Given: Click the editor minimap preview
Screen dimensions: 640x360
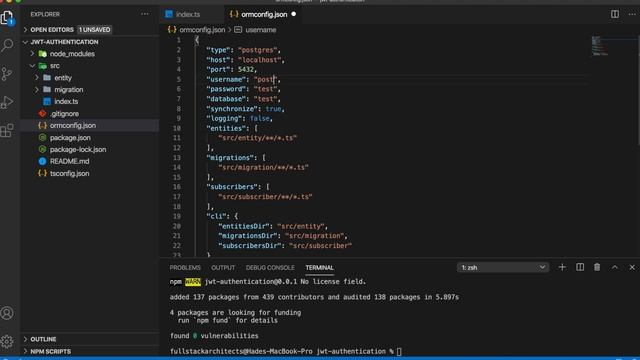Looking at the screenshot, I should (x=599, y=46).
